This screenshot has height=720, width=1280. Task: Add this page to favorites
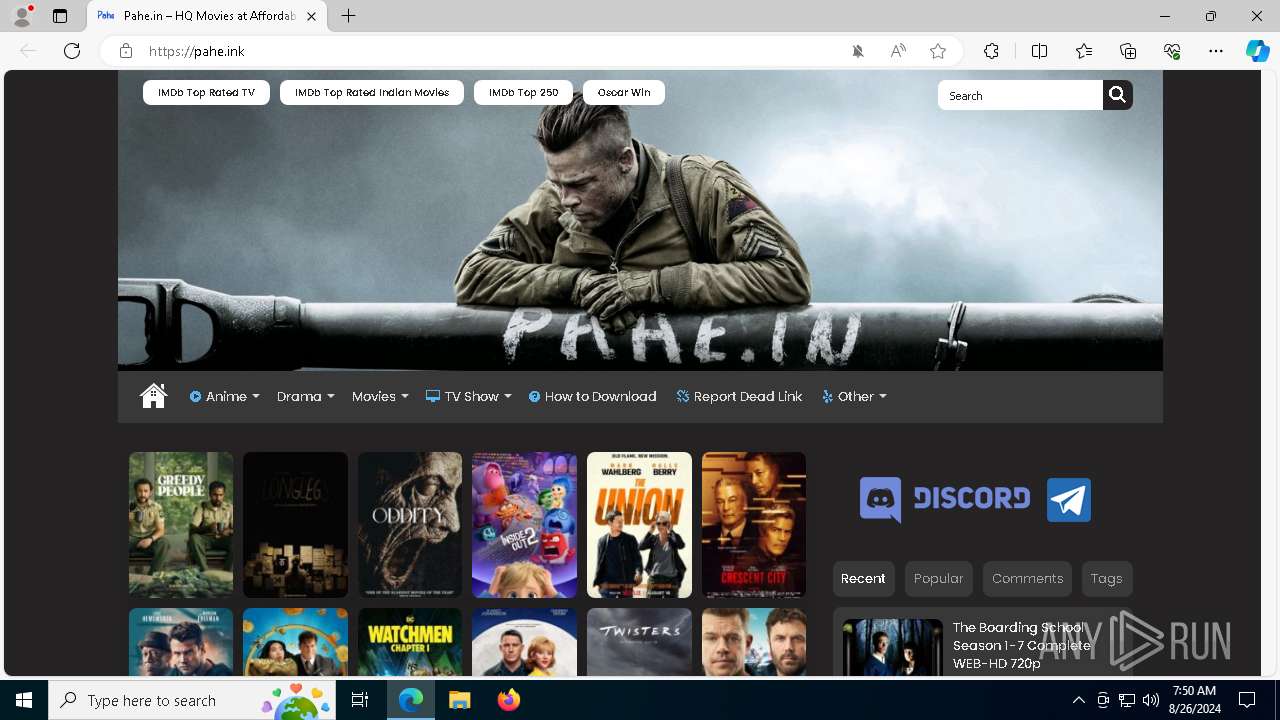(938, 51)
